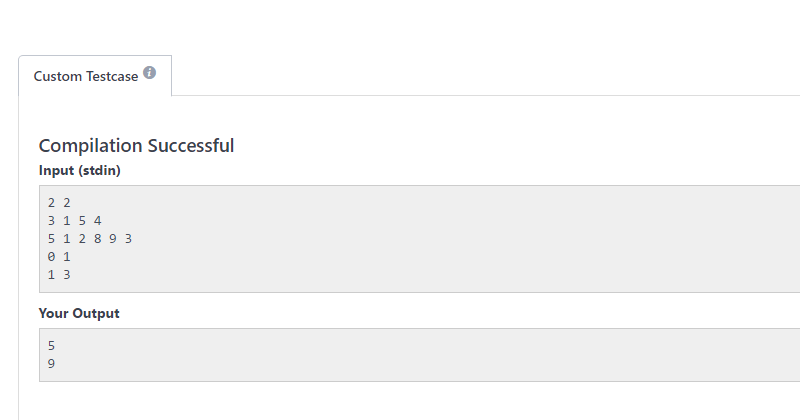Click the digit 4 ending second input line

coord(97,220)
